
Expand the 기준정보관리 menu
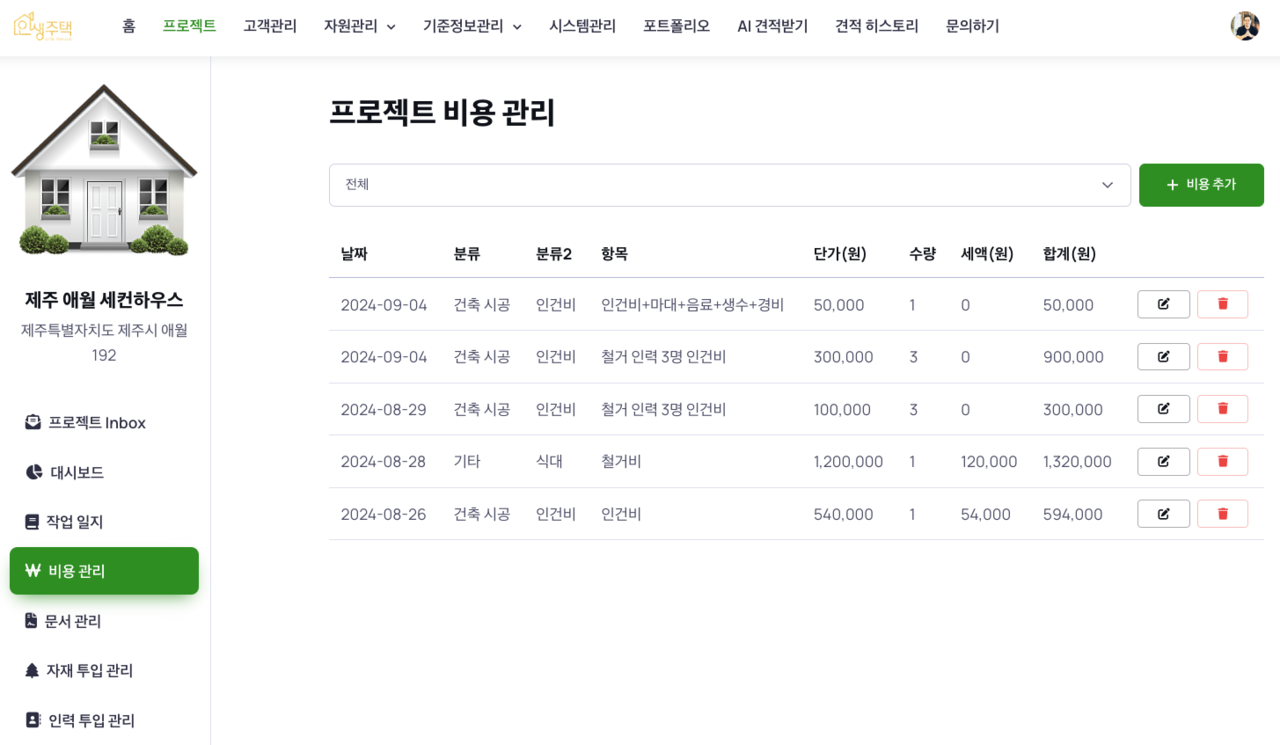pyautogui.click(x=472, y=27)
